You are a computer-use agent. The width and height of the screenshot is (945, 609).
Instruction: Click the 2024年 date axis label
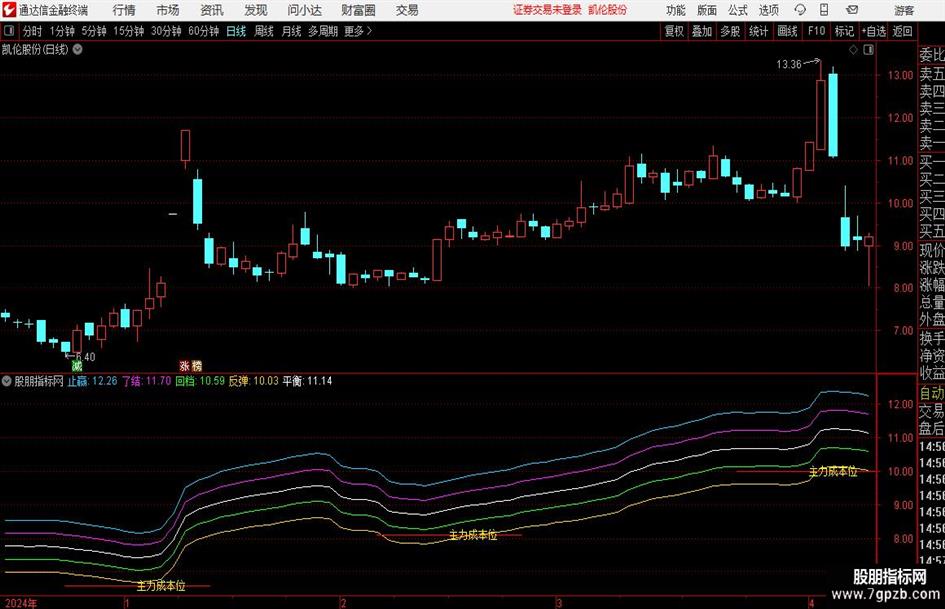click(x=20, y=603)
